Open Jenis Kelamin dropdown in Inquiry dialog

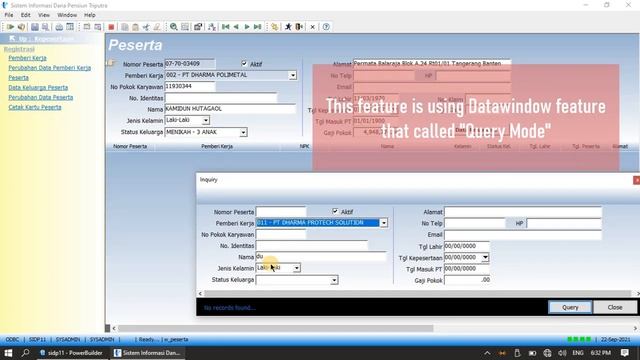(297, 268)
